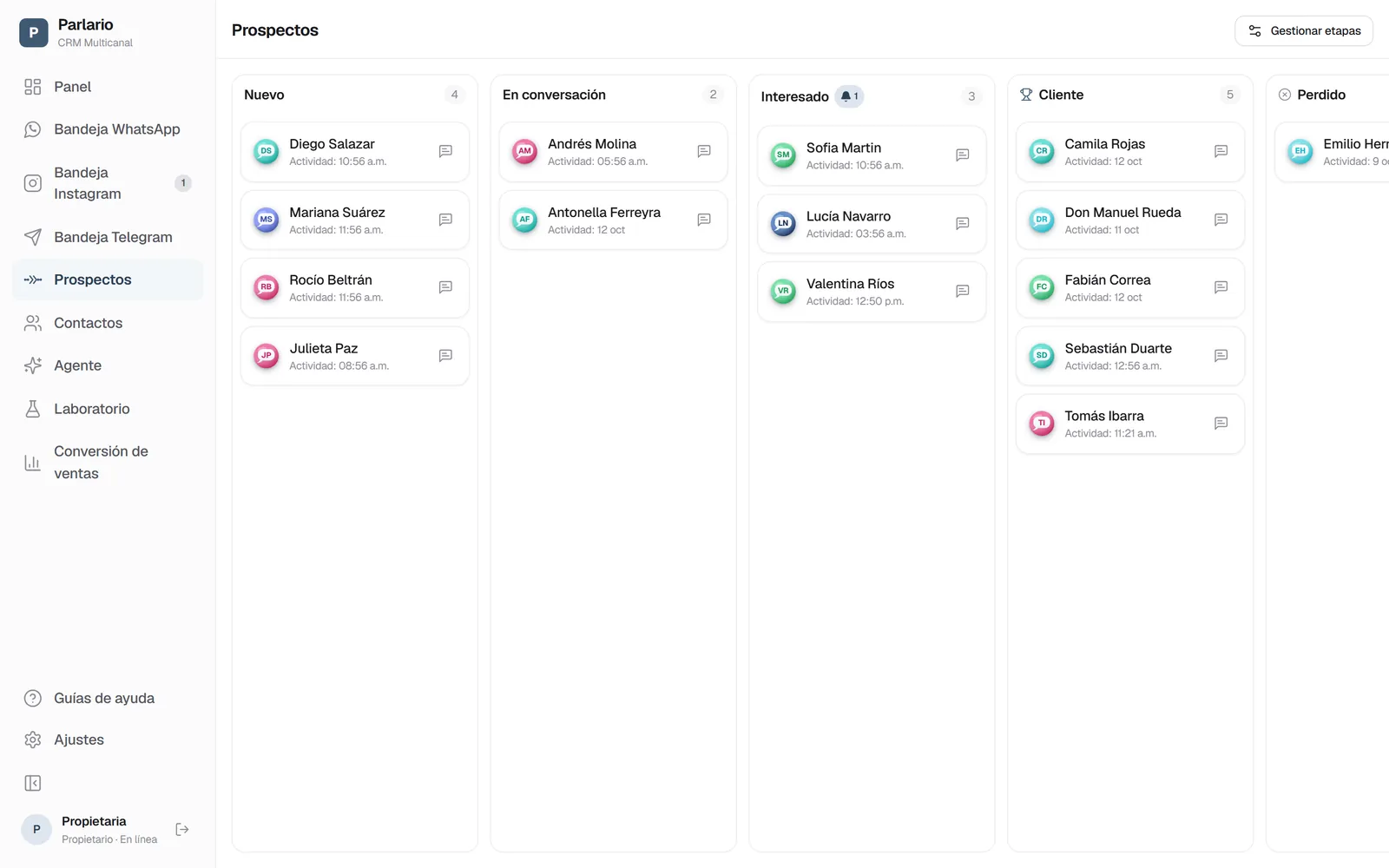Click the Instagram unread badge 1
Image resolution: width=1389 pixels, height=868 pixels.
click(183, 183)
